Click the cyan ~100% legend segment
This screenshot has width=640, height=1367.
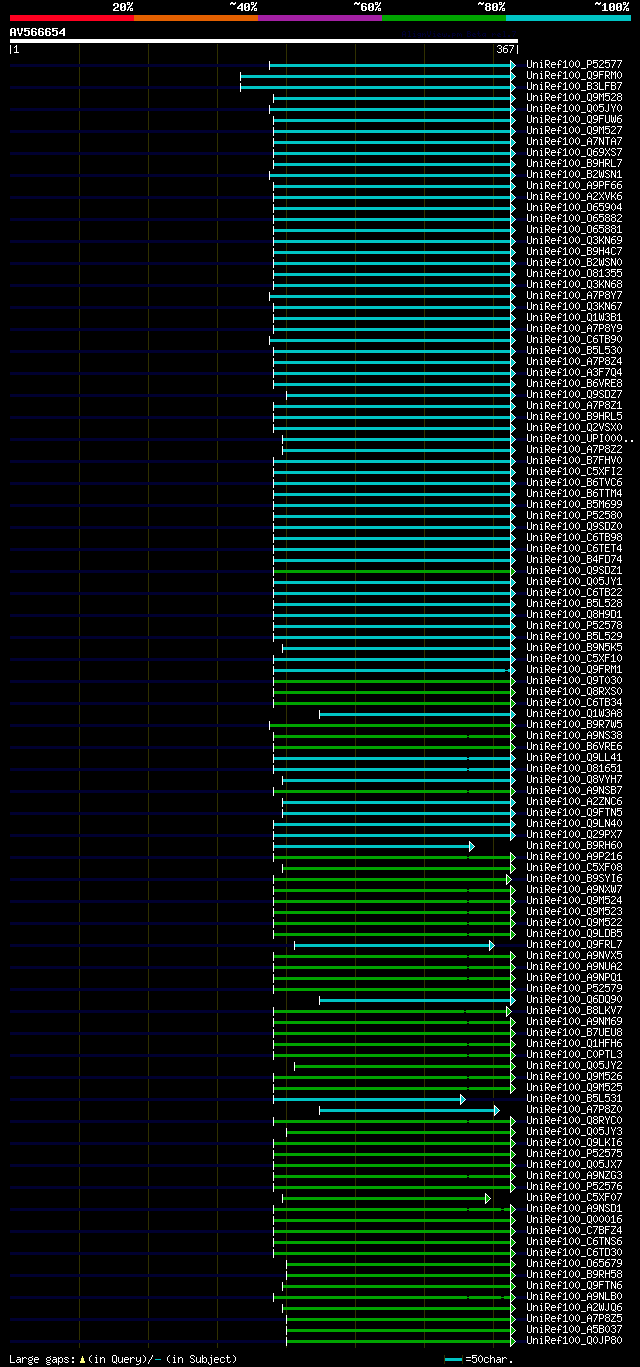pos(567,18)
